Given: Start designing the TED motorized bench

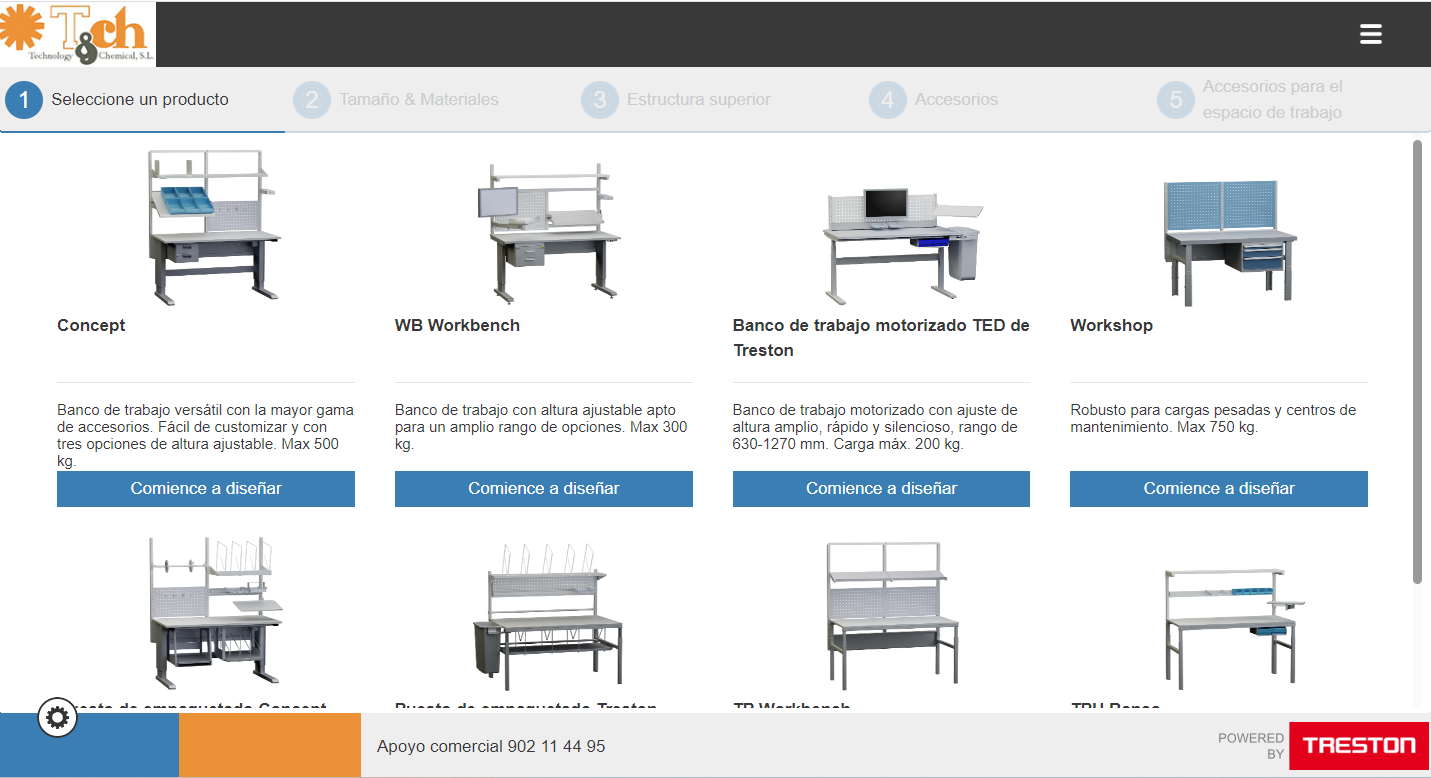Looking at the screenshot, I should [x=881, y=489].
